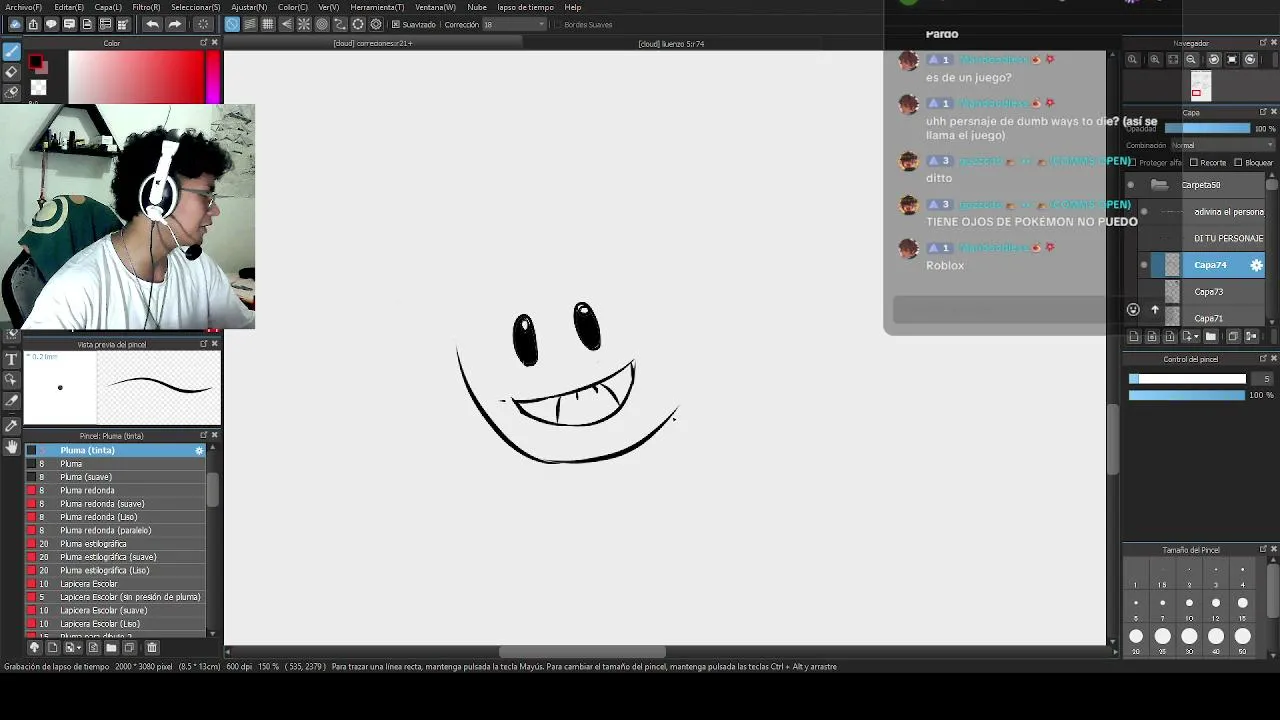Click the Undo arrow in toolbar
The image size is (1280, 720).
(x=152, y=24)
